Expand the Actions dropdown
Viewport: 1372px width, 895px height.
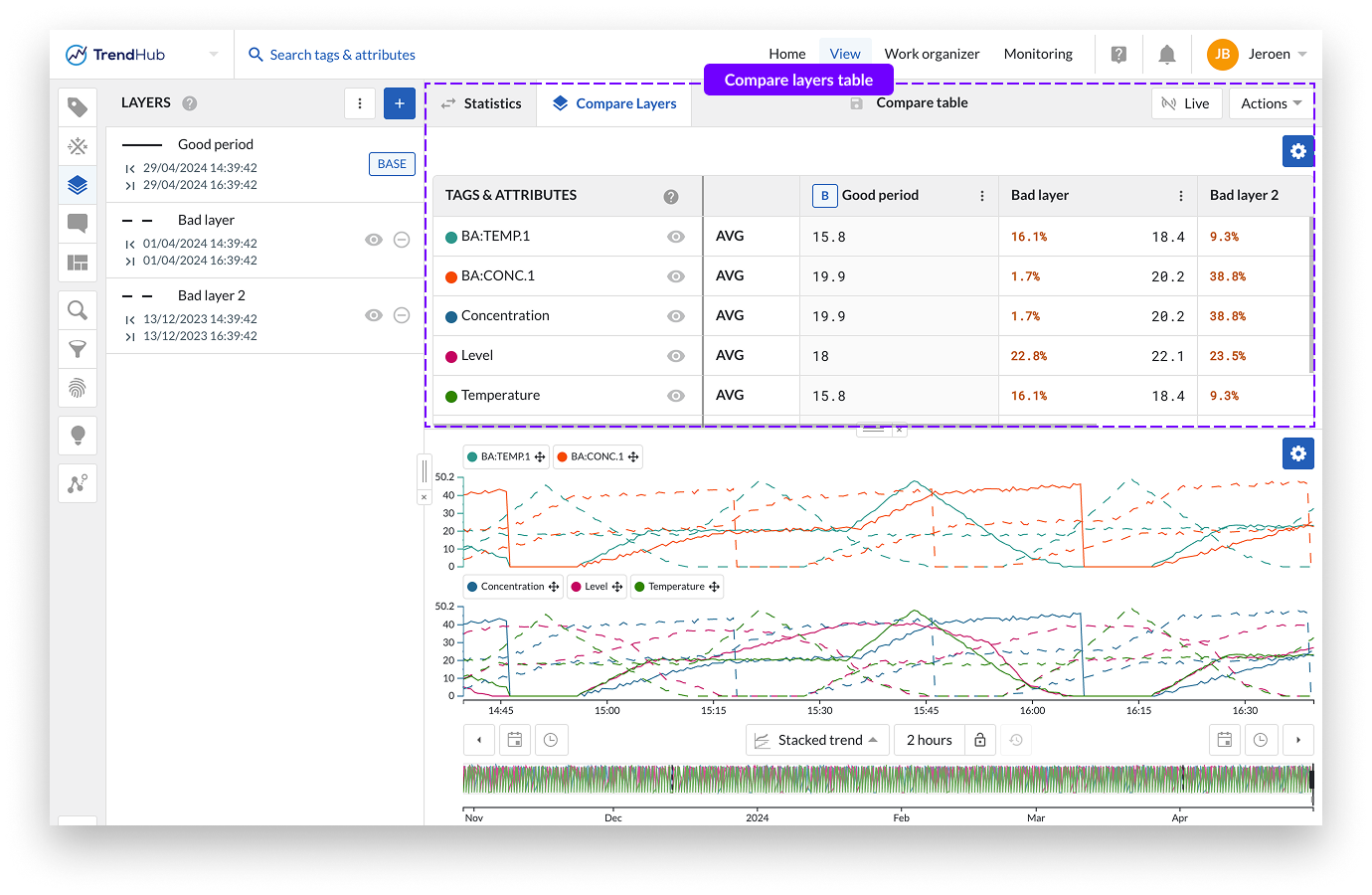point(1271,103)
